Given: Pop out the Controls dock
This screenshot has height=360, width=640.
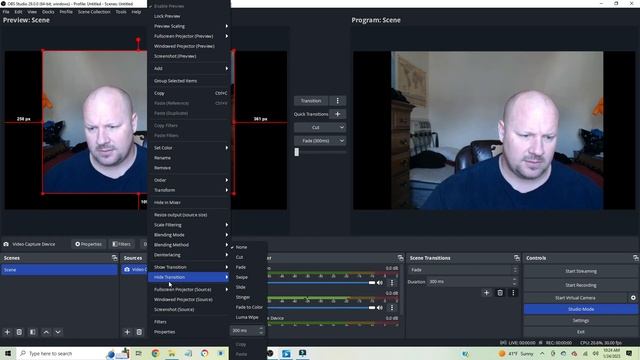Looking at the screenshot, I should point(636,258).
